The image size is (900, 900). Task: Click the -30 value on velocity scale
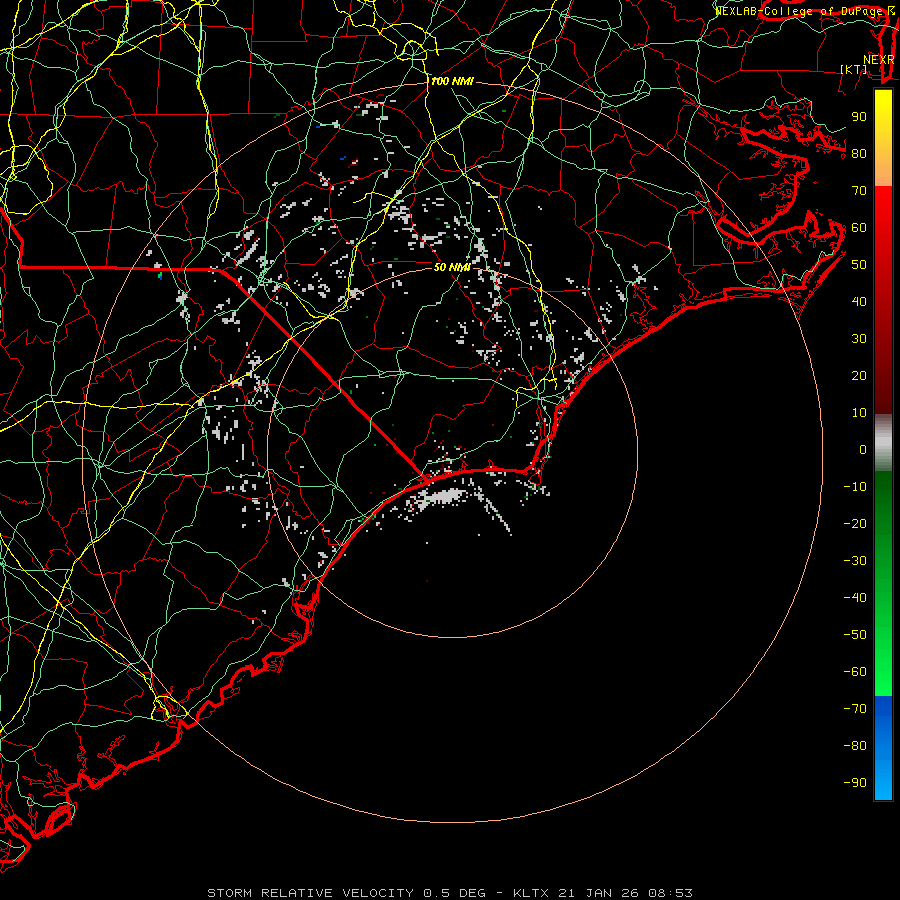[x=855, y=561]
